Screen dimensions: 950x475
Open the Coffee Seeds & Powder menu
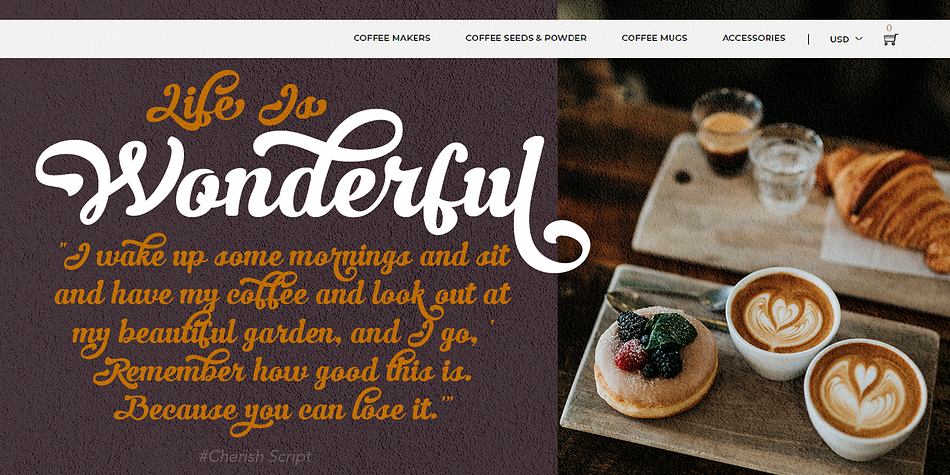(x=526, y=38)
